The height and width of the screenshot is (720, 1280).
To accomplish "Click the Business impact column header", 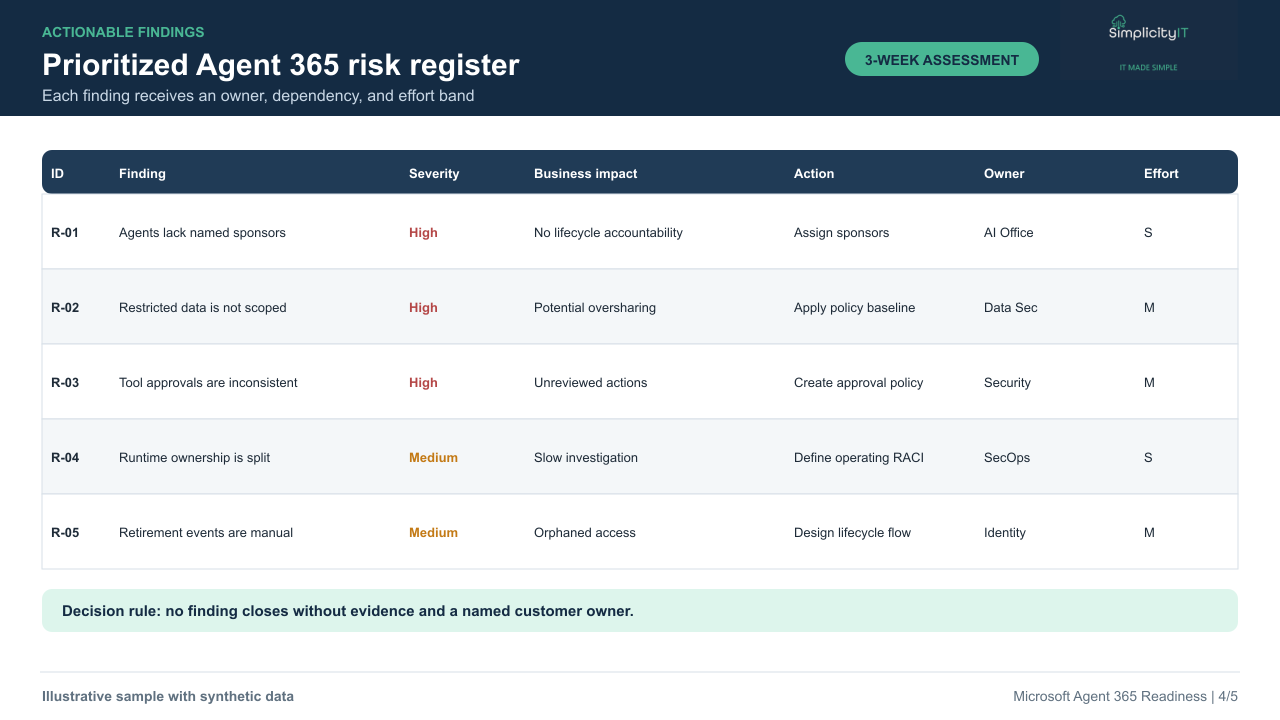I will tap(585, 173).
